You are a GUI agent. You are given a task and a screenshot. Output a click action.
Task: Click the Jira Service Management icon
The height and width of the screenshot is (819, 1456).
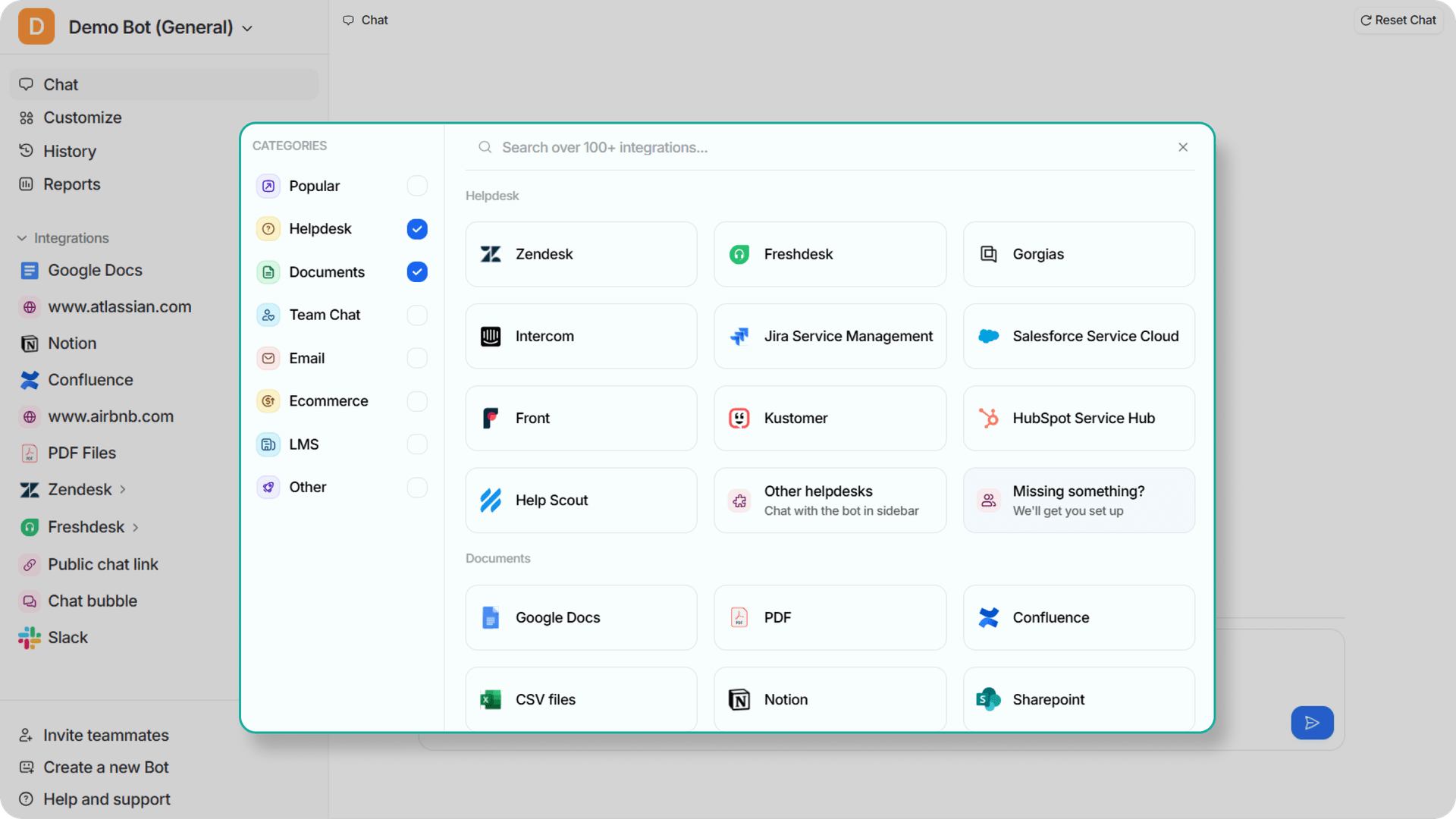pos(739,336)
